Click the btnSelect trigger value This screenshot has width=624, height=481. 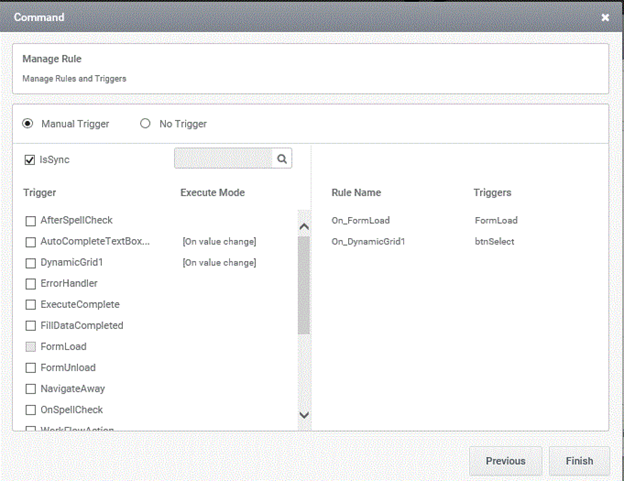494,241
